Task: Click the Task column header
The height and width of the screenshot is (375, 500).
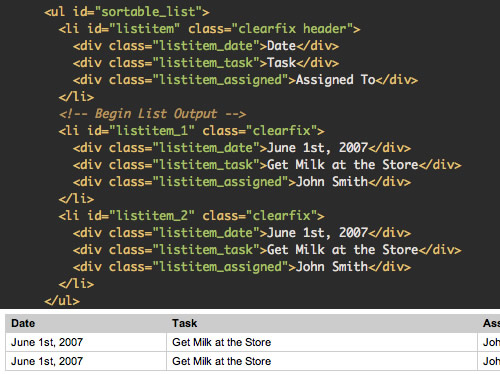Action: pos(322,323)
